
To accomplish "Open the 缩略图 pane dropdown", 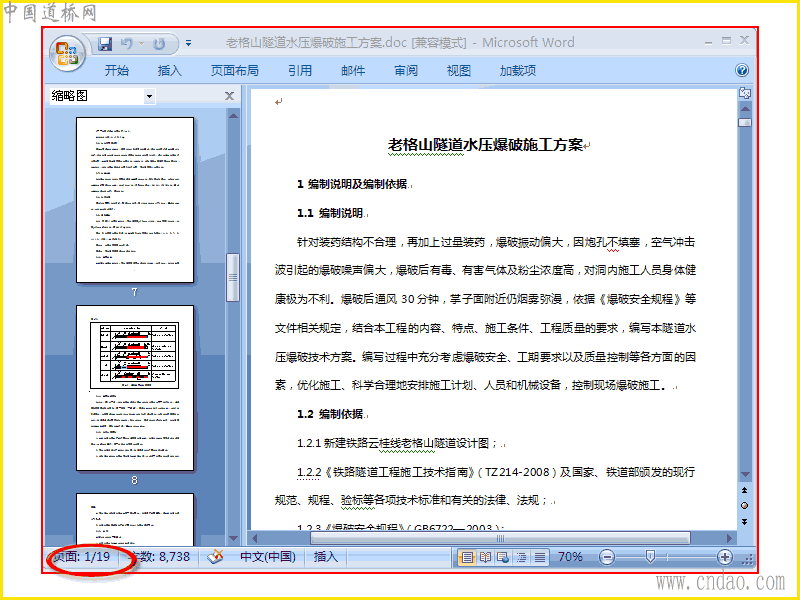I will pos(149,96).
